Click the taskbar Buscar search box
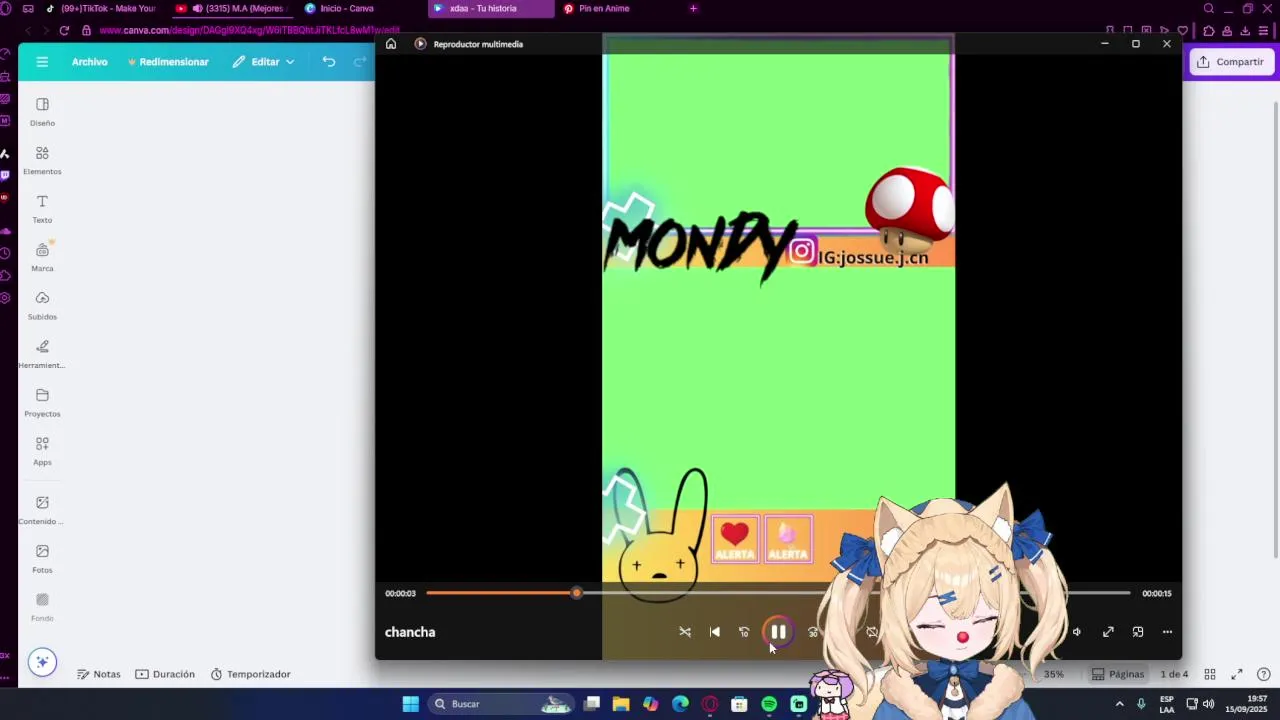Screen dimensions: 1280x720 (502, 704)
